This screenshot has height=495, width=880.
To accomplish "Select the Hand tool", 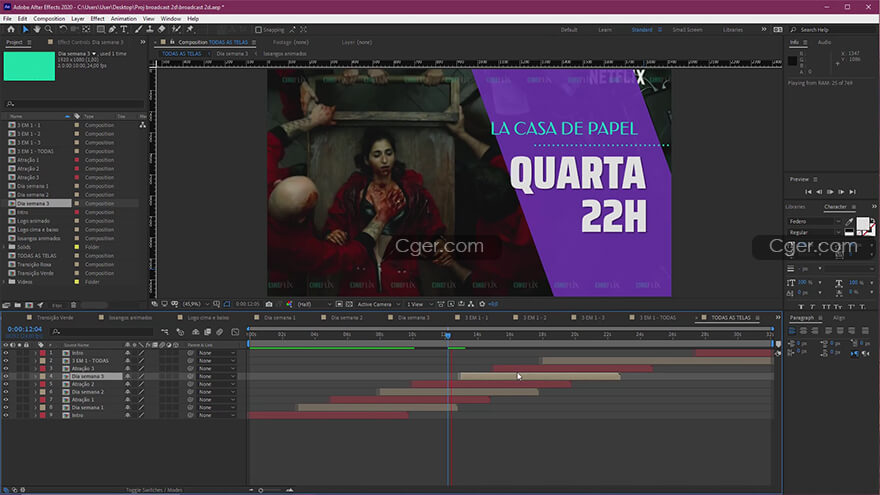I will [37, 29].
